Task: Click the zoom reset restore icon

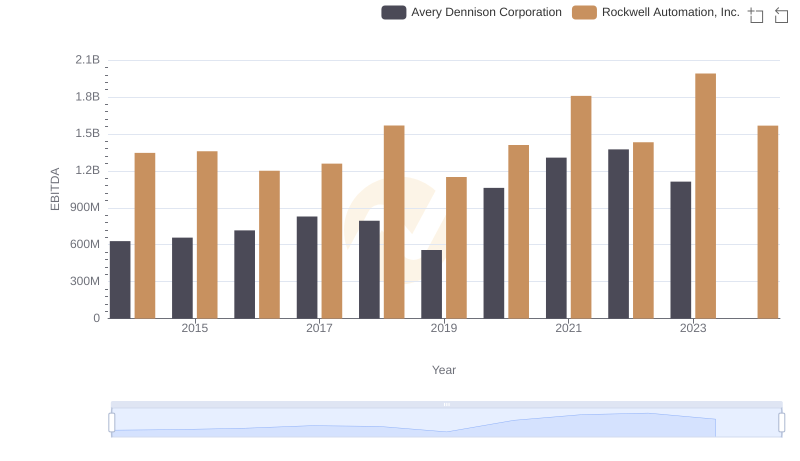Action: [781, 15]
